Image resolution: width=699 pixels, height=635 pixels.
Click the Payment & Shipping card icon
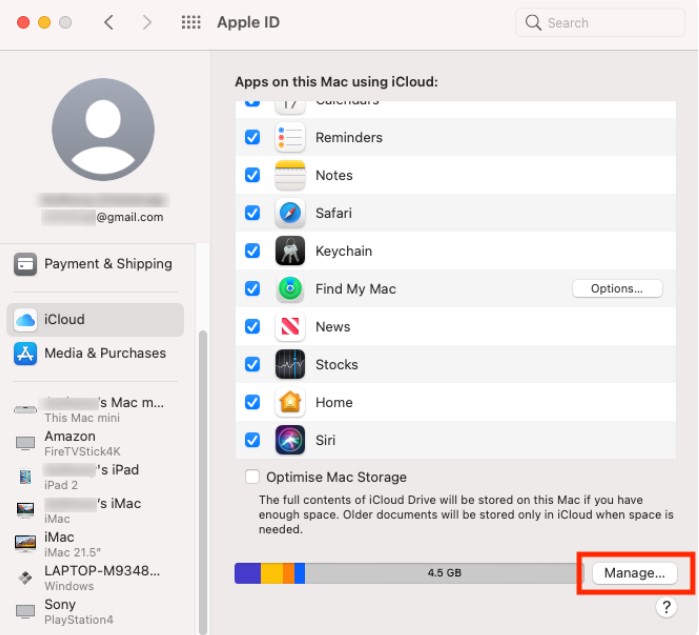click(x=25, y=264)
